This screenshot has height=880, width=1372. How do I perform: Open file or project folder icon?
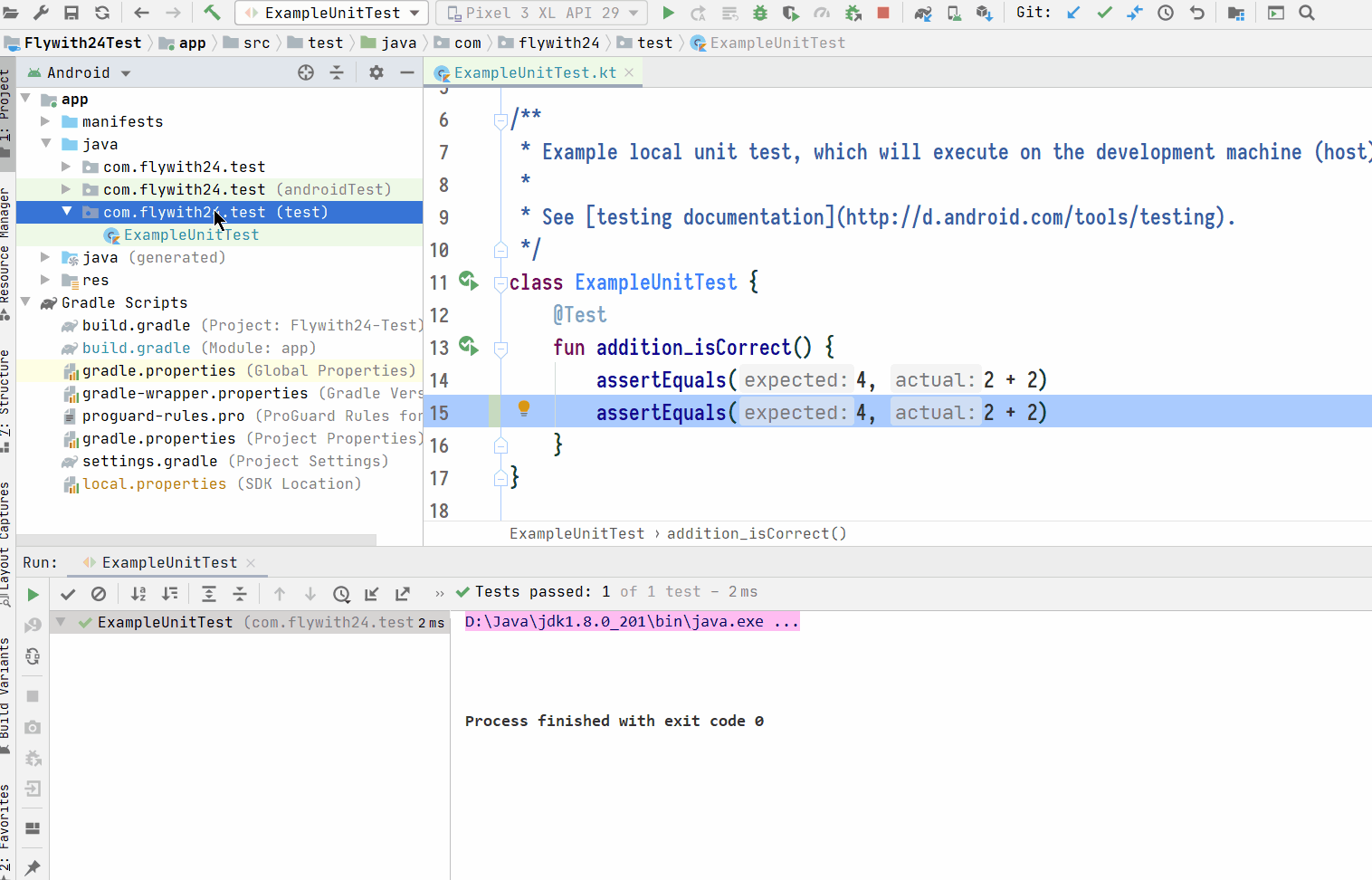click(x=12, y=13)
